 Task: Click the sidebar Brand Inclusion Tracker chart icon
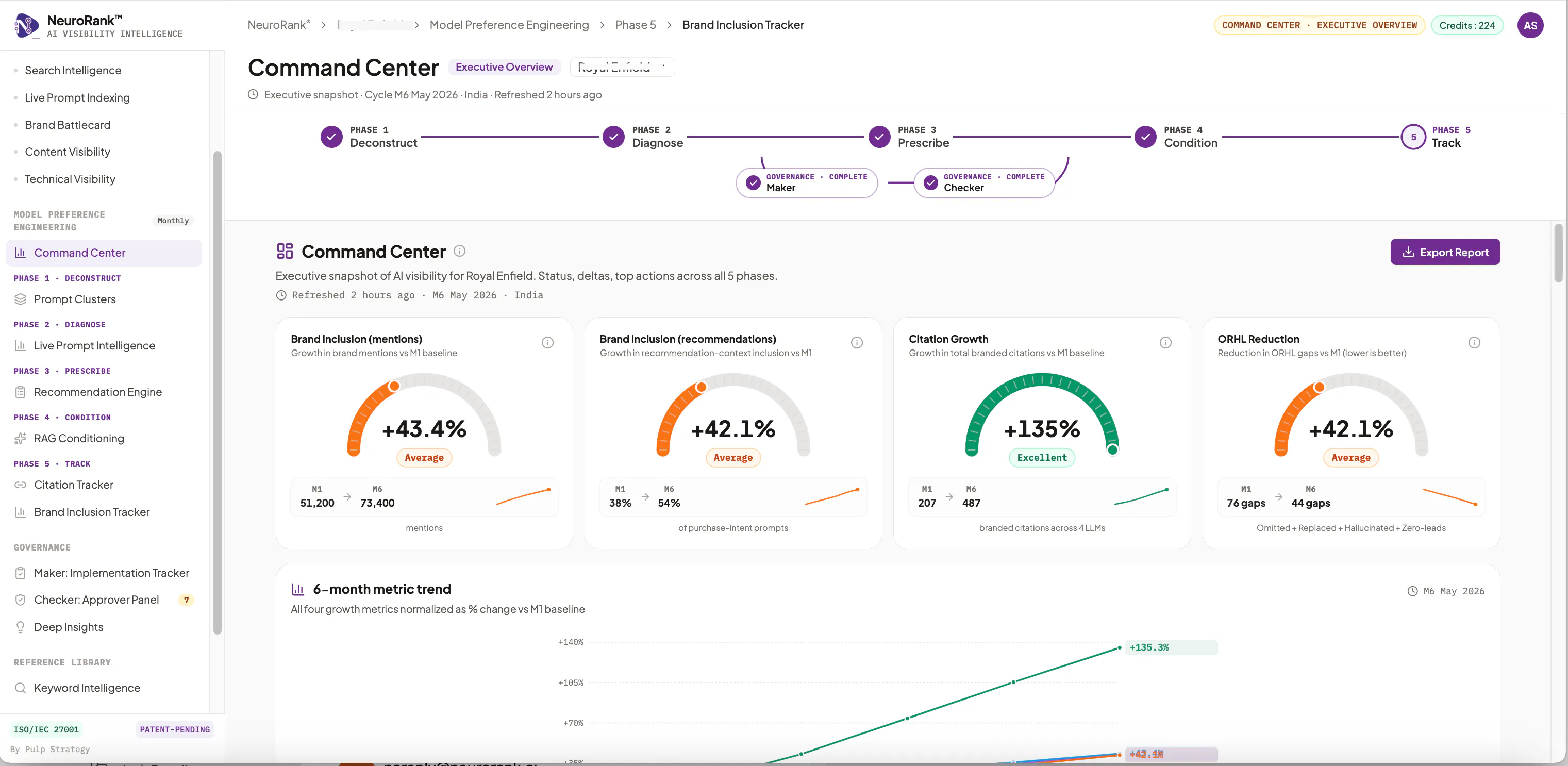coord(20,512)
